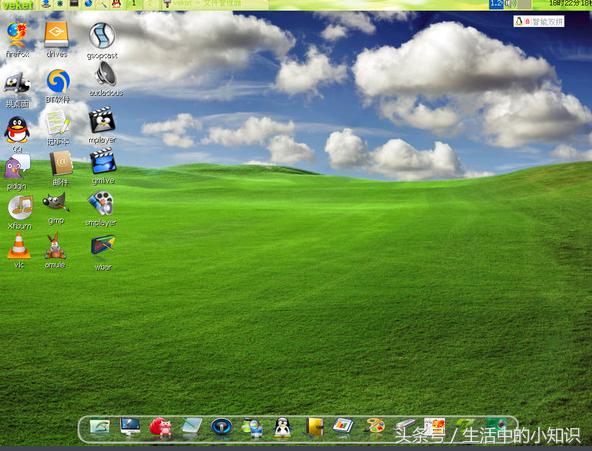Open the blue round speaker dock icon

click(x=221, y=427)
